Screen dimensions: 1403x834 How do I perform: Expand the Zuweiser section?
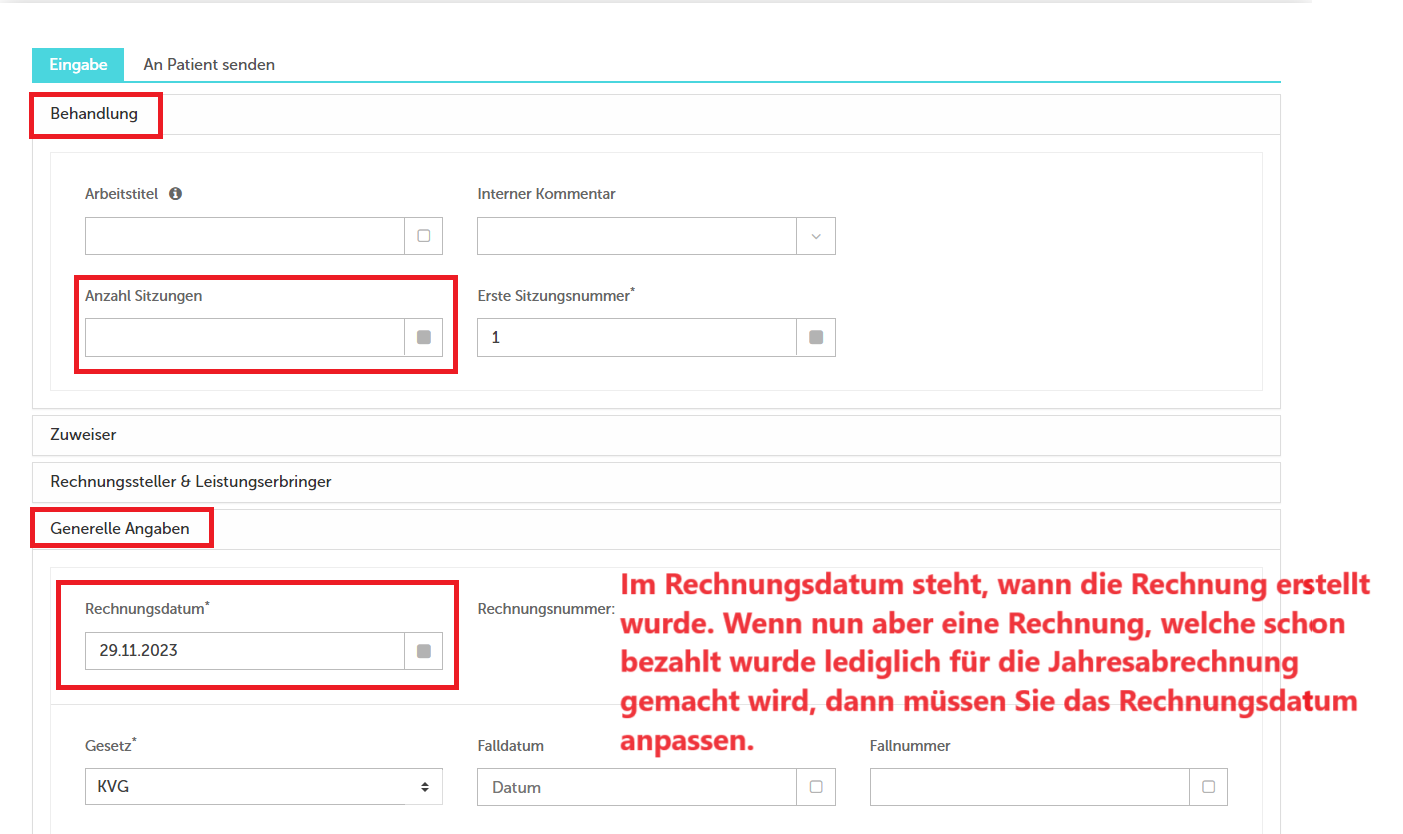point(656,435)
